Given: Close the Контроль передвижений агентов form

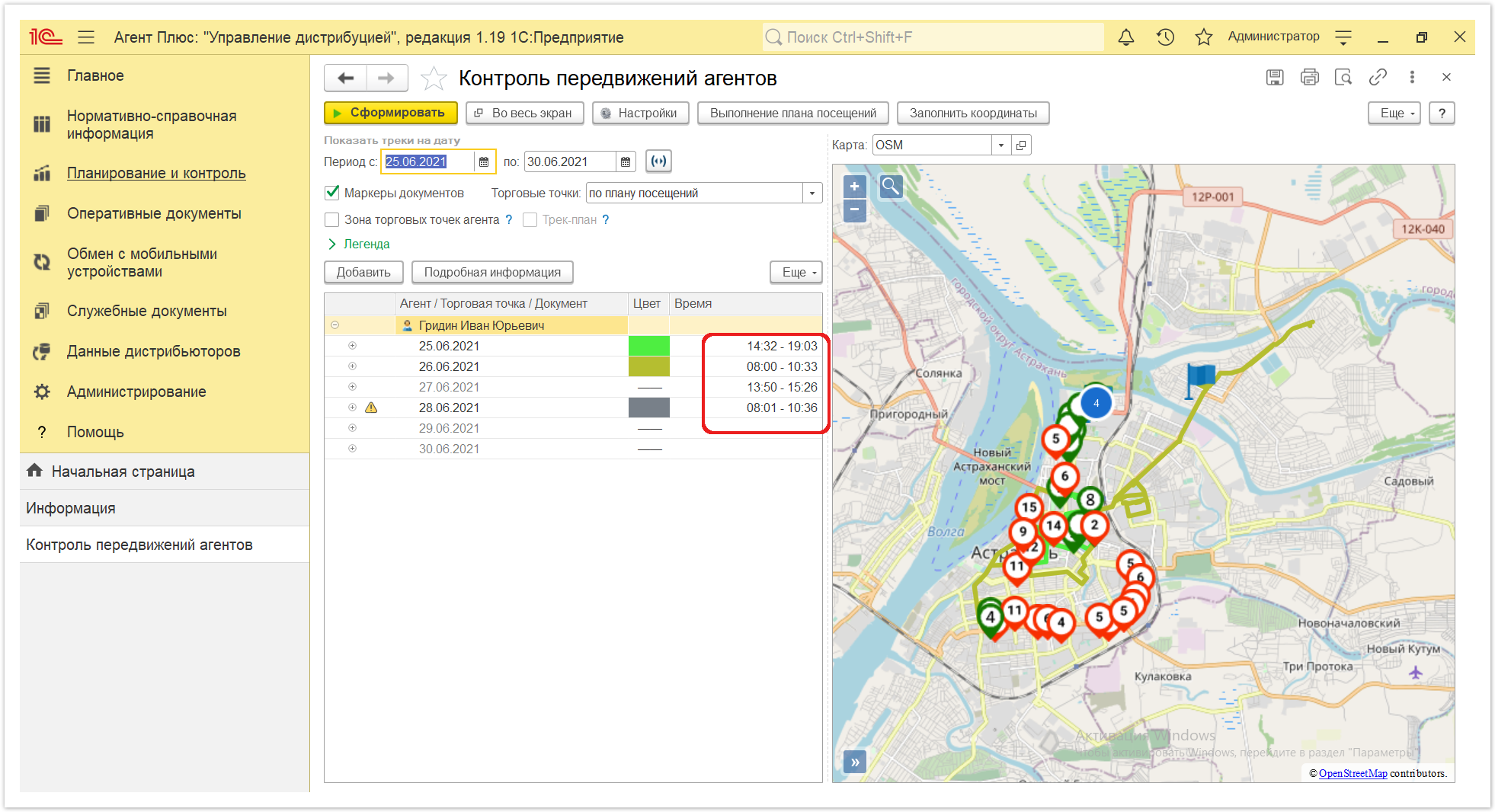Looking at the screenshot, I should point(1446,77).
